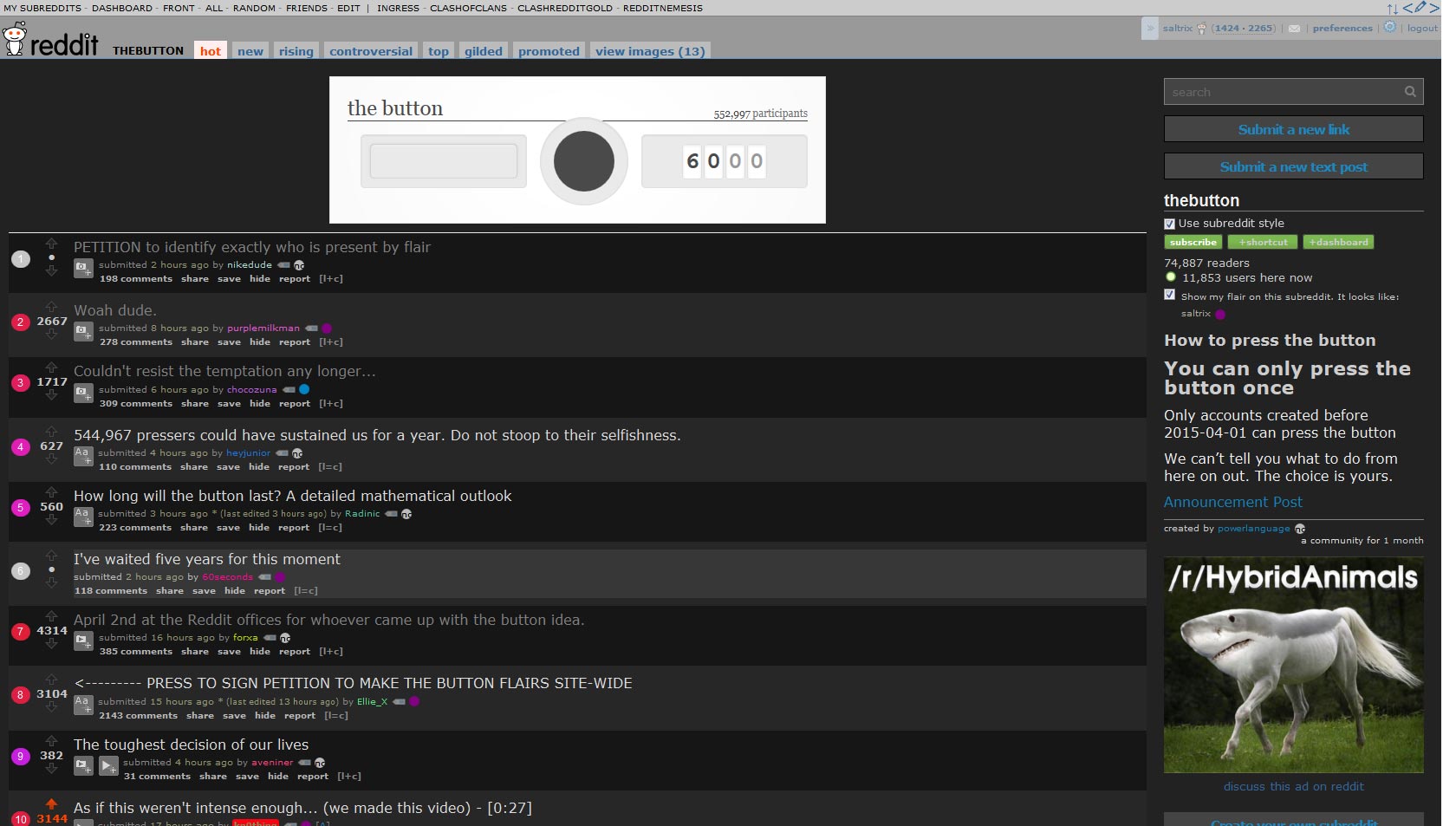Image resolution: width=1456 pixels, height=826 pixels.
Task: Expand image for 'Couldn't resist the temptation' post
Action: 83,393
